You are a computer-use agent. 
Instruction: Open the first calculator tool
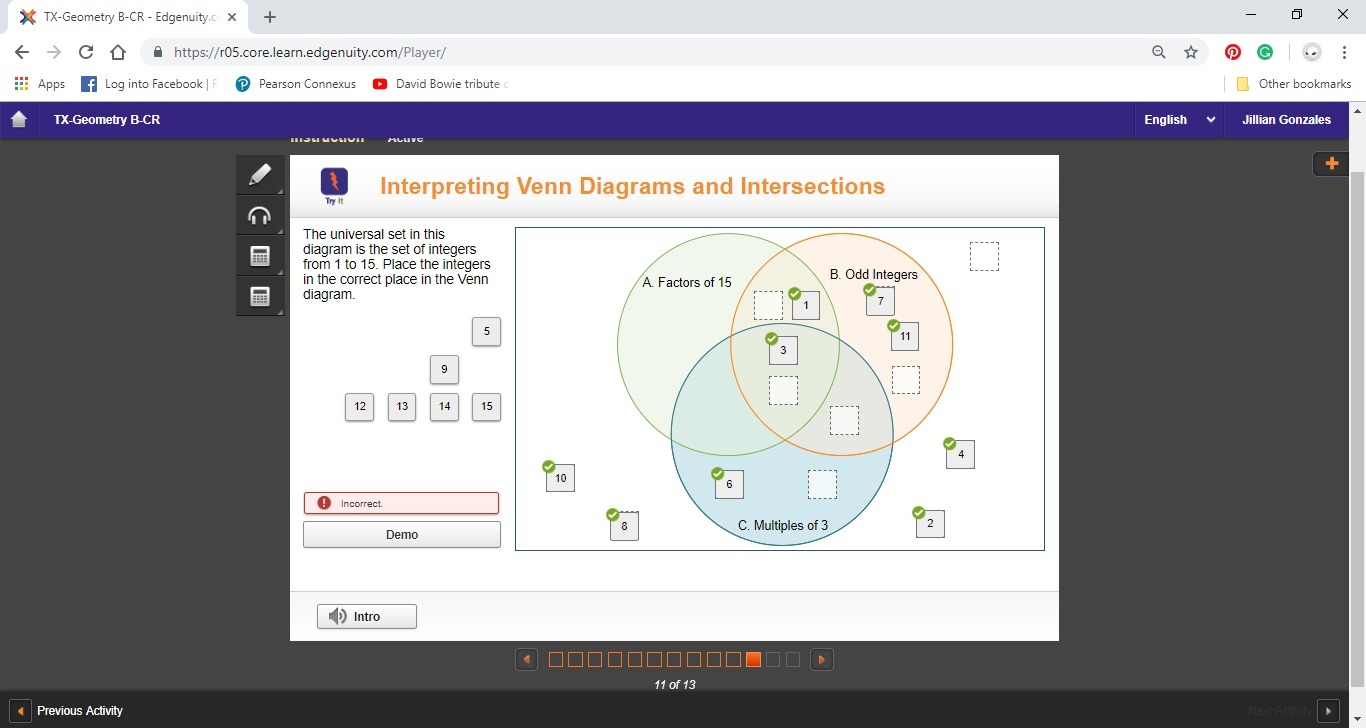tap(260, 256)
